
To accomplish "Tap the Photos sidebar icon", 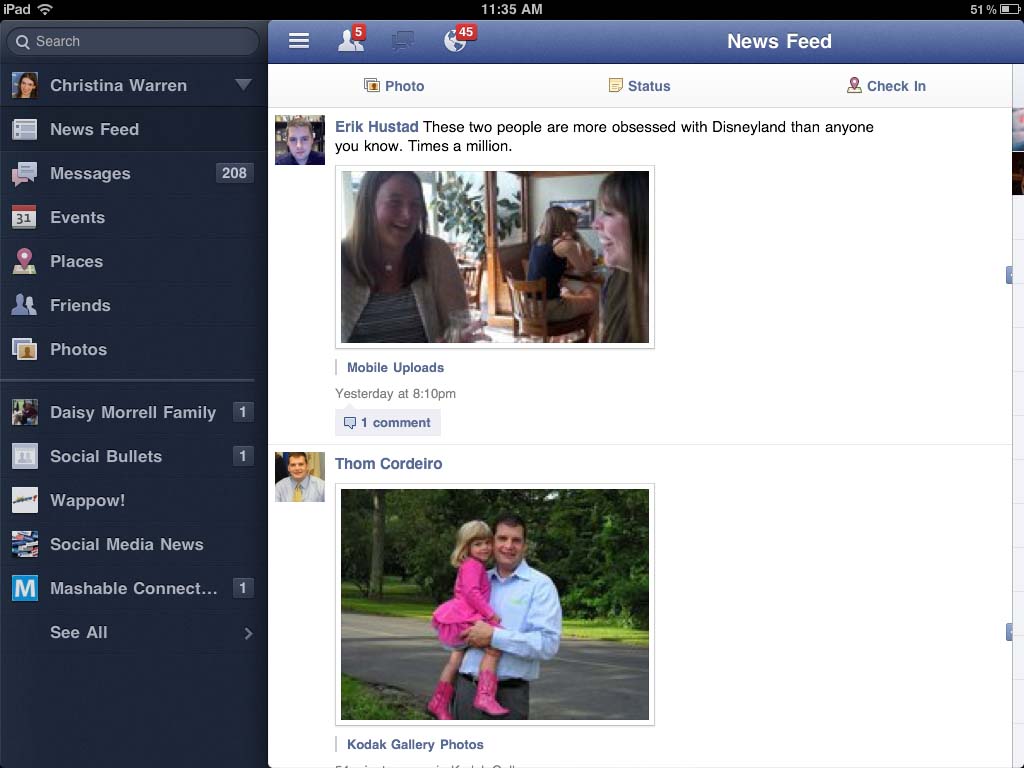I will pos(25,349).
